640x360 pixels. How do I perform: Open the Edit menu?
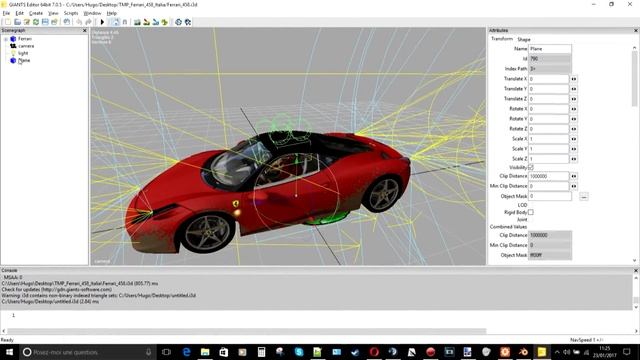point(19,13)
